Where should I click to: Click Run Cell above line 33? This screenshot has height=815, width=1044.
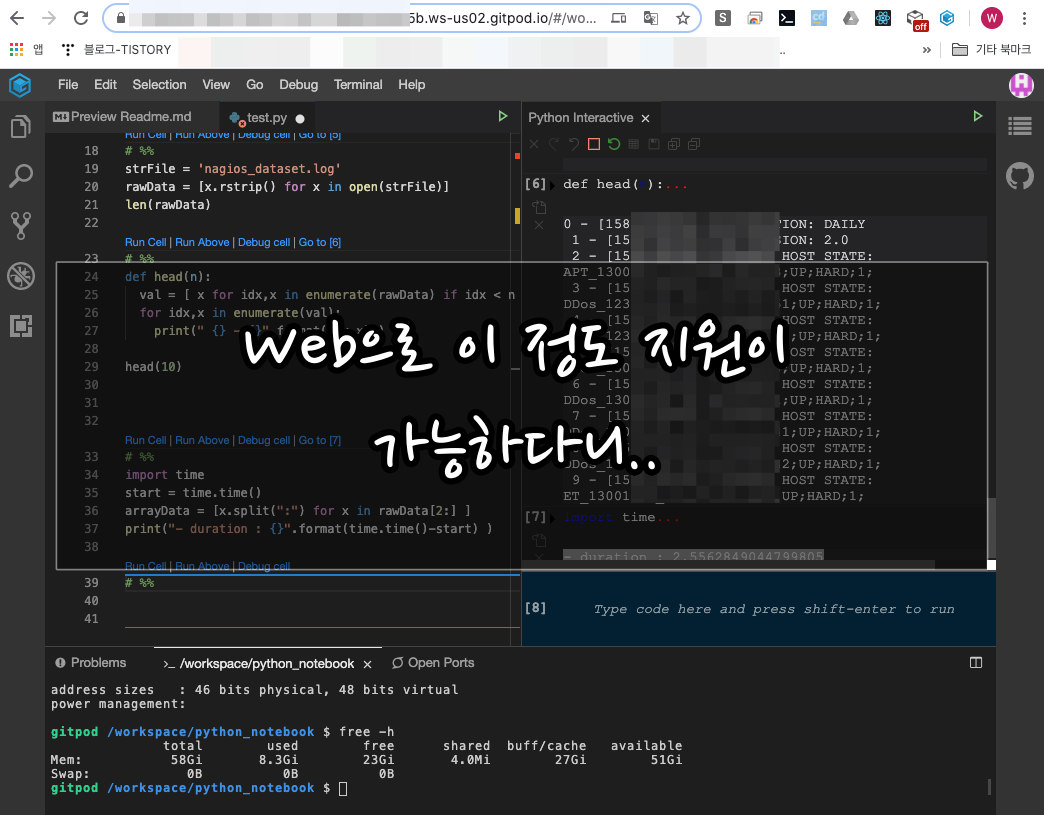pyautogui.click(x=145, y=440)
